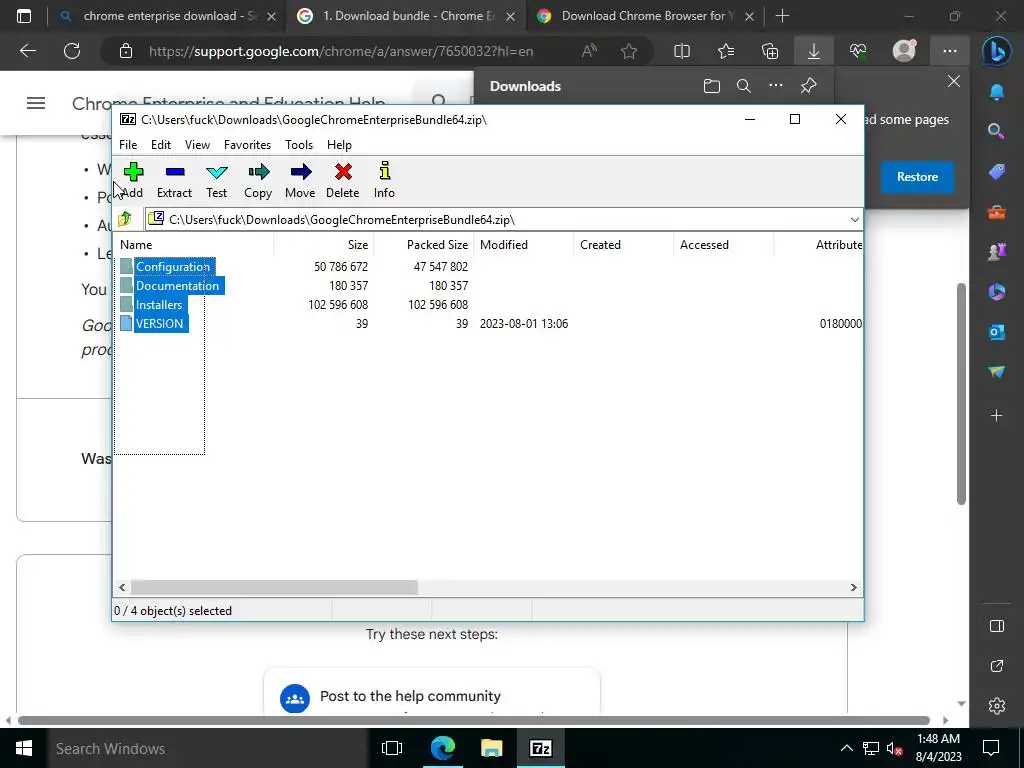Click the left arrow of 7-Zip scrollbar
This screenshot has width=1024, height=768.
click(122, 587)
